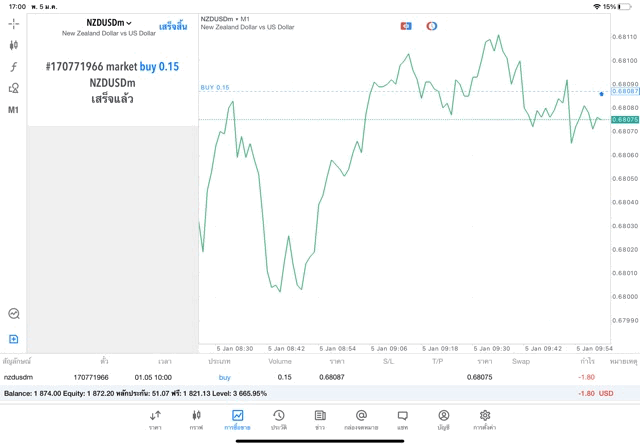
Task: Select ticket number 170771966 in table
Action: pyautogui.click(x=91, y=377)
